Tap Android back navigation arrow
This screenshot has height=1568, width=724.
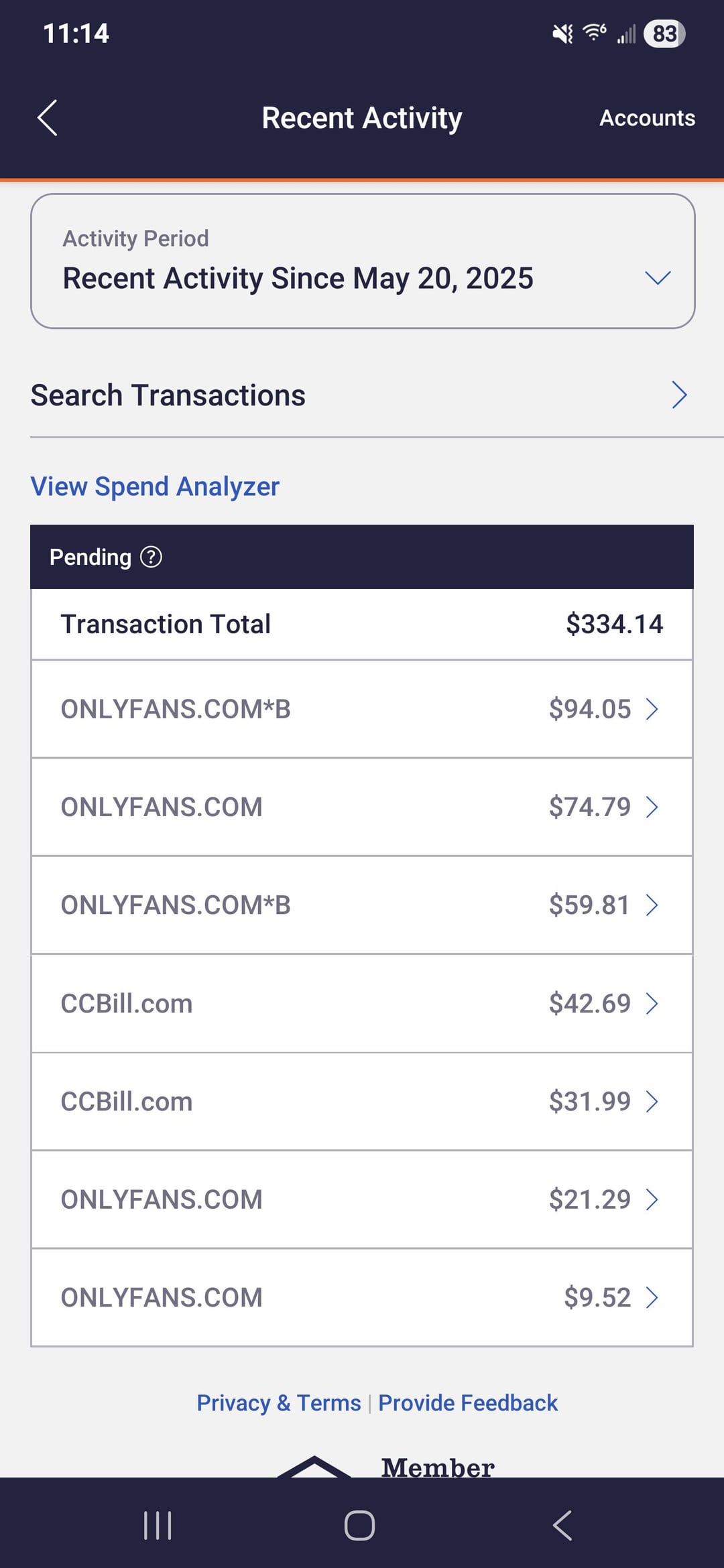pos(562,1525)
